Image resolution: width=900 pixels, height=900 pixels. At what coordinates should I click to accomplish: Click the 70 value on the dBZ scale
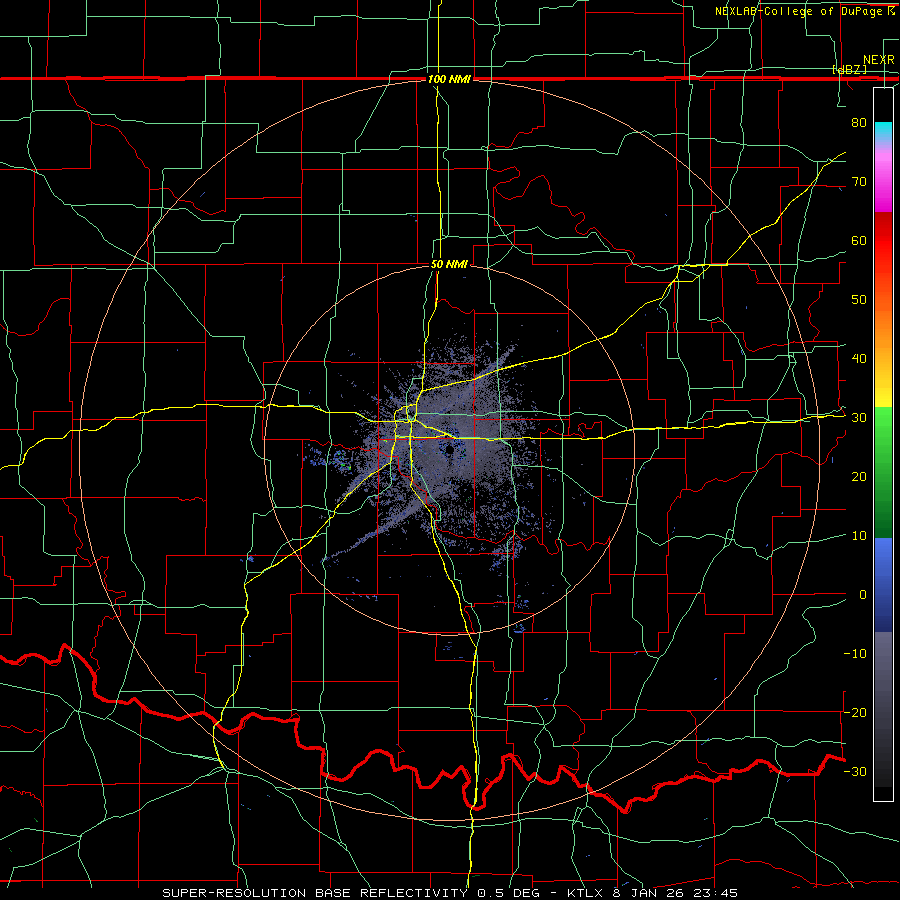coord(859,181)
